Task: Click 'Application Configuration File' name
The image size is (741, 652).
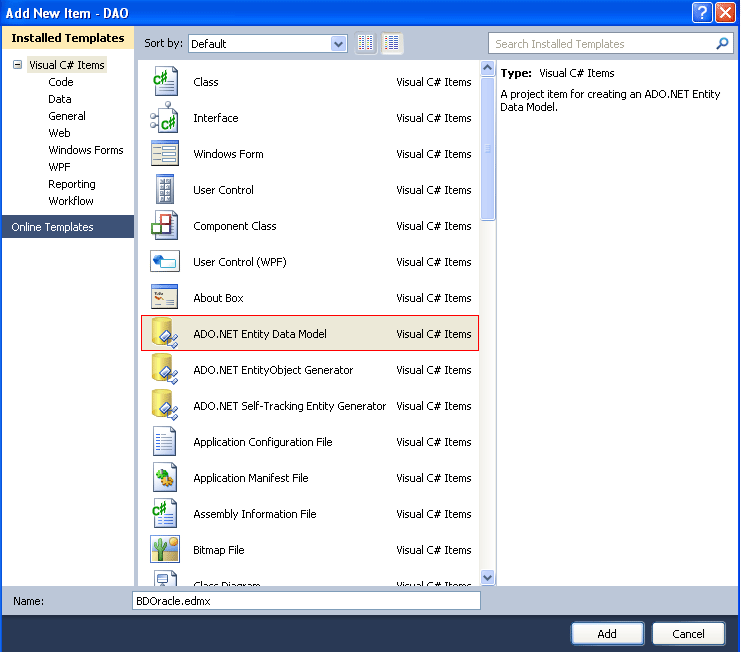Action: pos(263,442)
